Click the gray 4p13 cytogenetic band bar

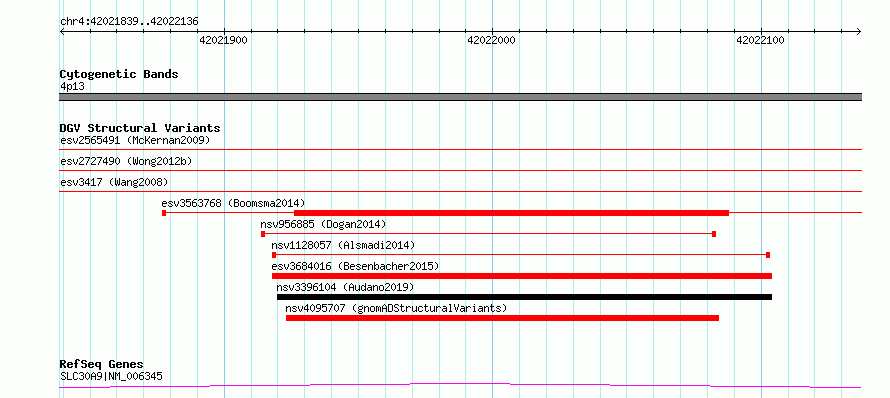click(460, 97)
